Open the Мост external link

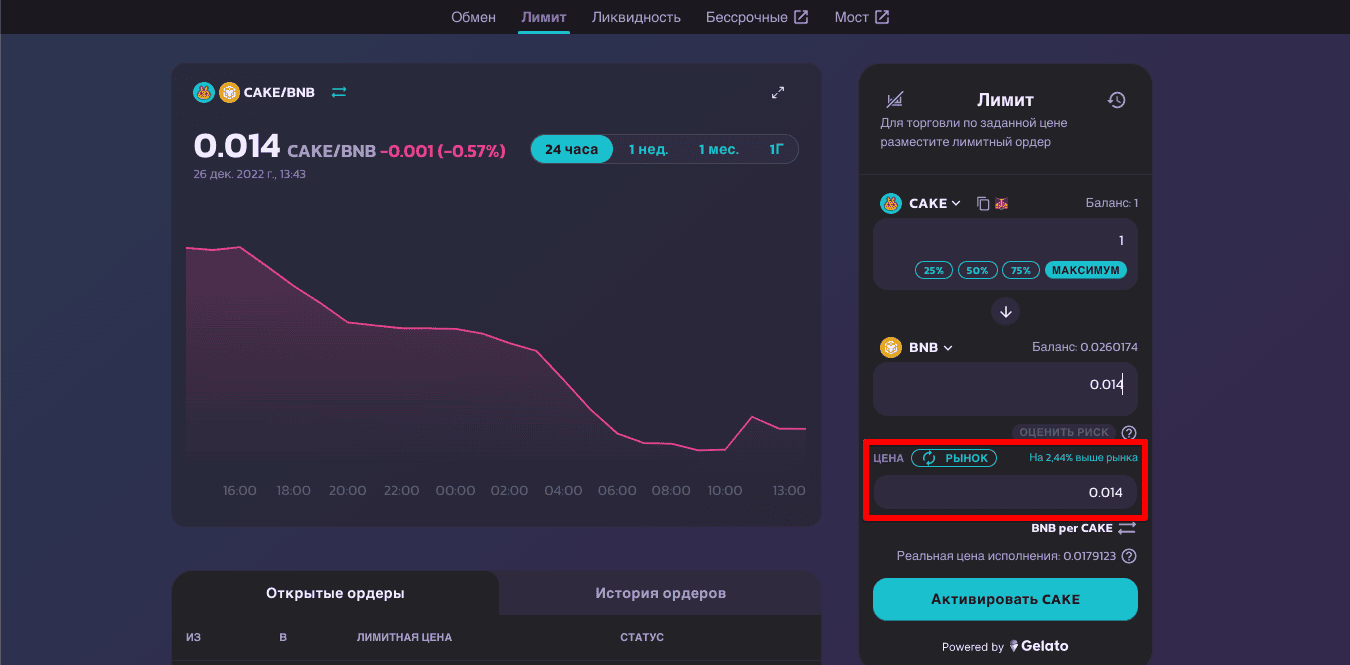click(x=862, y=17)
